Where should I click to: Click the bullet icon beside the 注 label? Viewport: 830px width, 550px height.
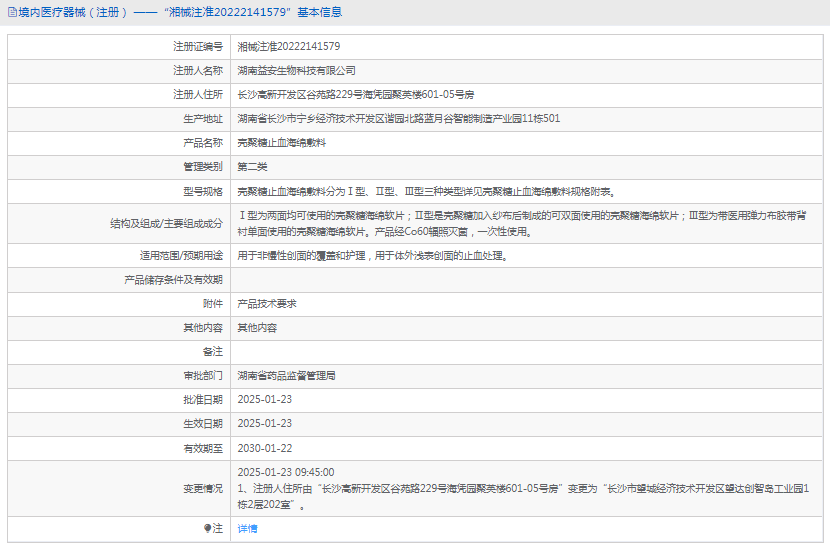(x=208, y=528)
